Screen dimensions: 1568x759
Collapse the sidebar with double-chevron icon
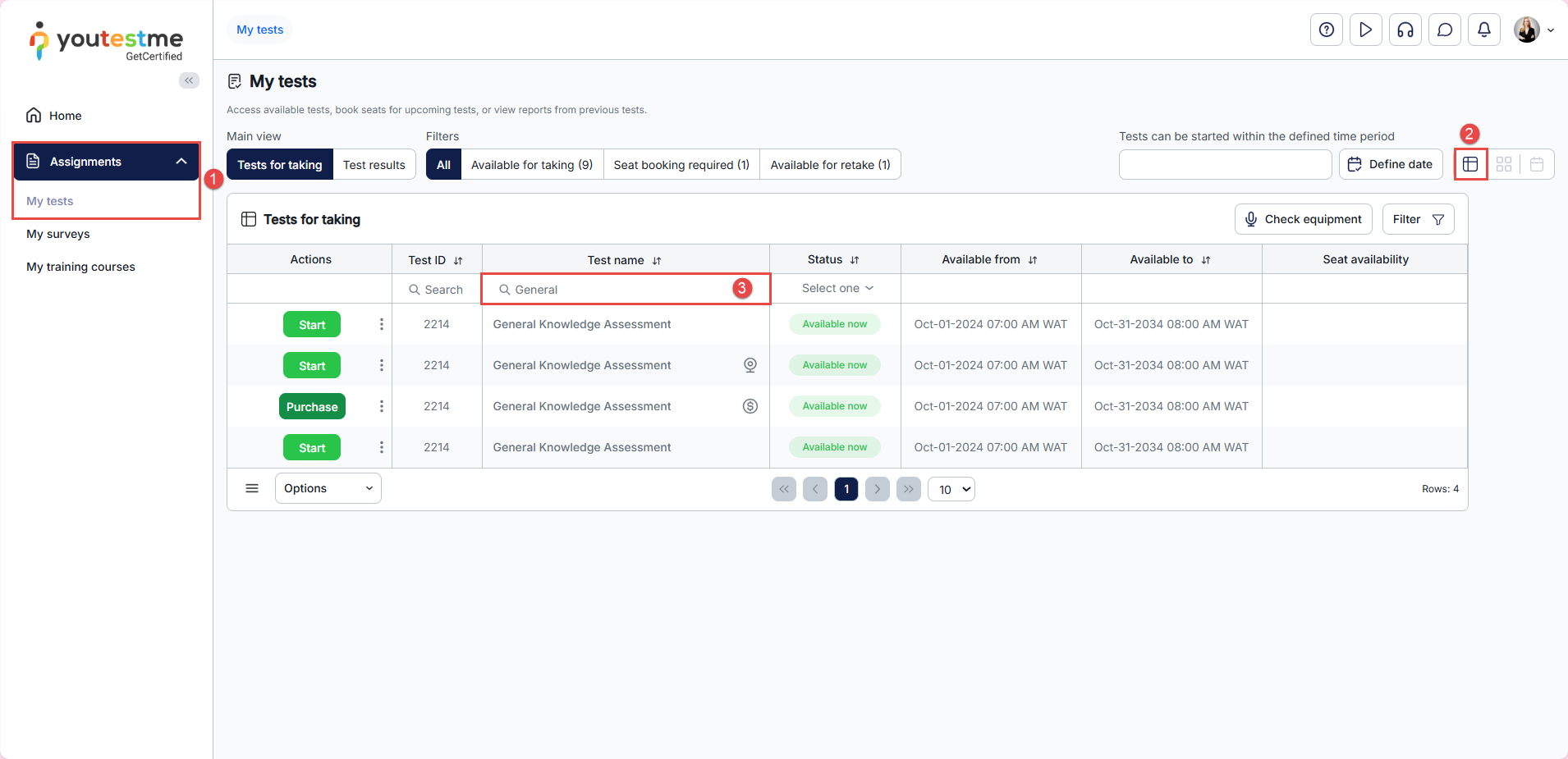pos(189,80)
